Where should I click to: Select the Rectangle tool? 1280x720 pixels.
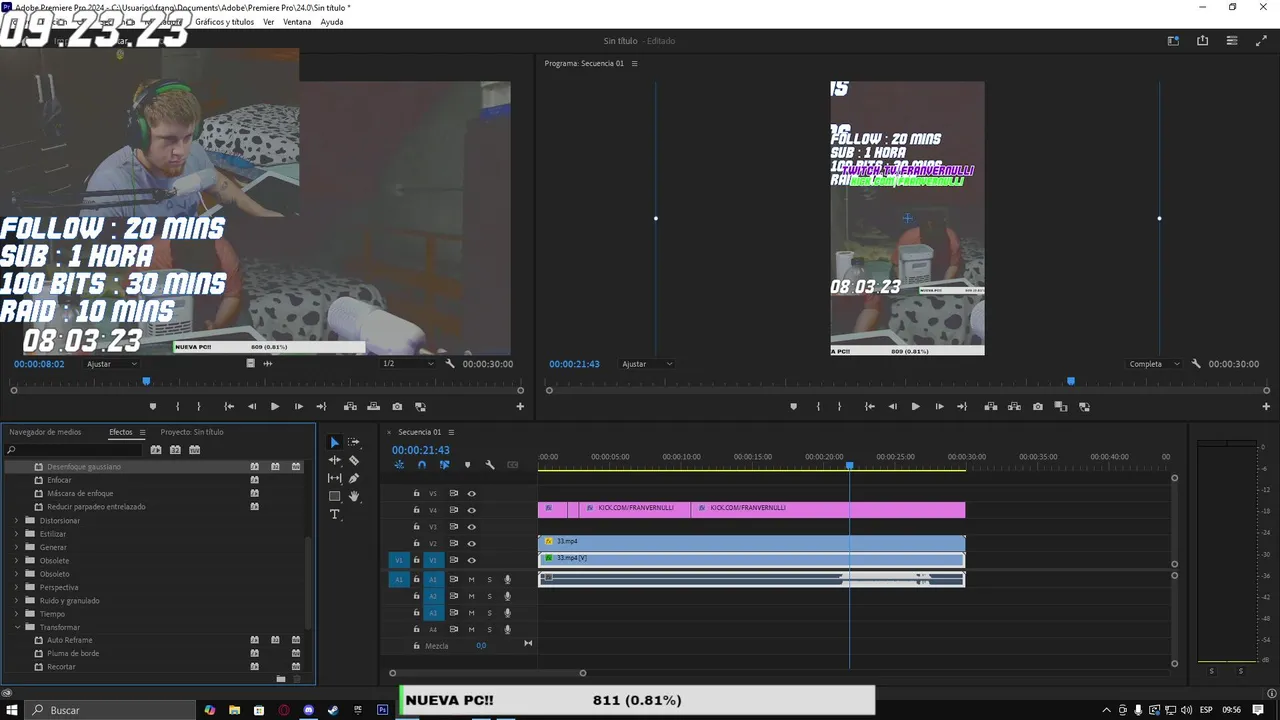(334, 496)
